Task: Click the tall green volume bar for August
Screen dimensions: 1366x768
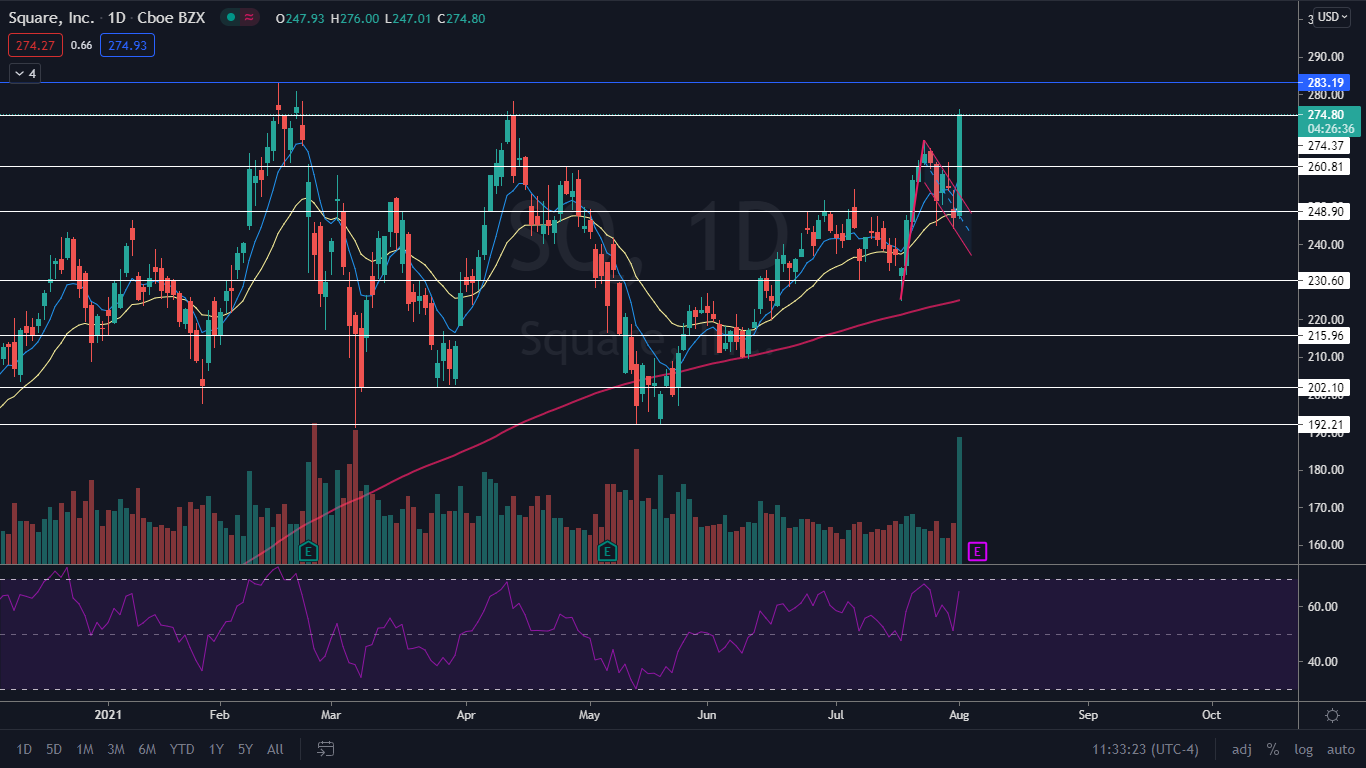Action: [x=960, y=500]
